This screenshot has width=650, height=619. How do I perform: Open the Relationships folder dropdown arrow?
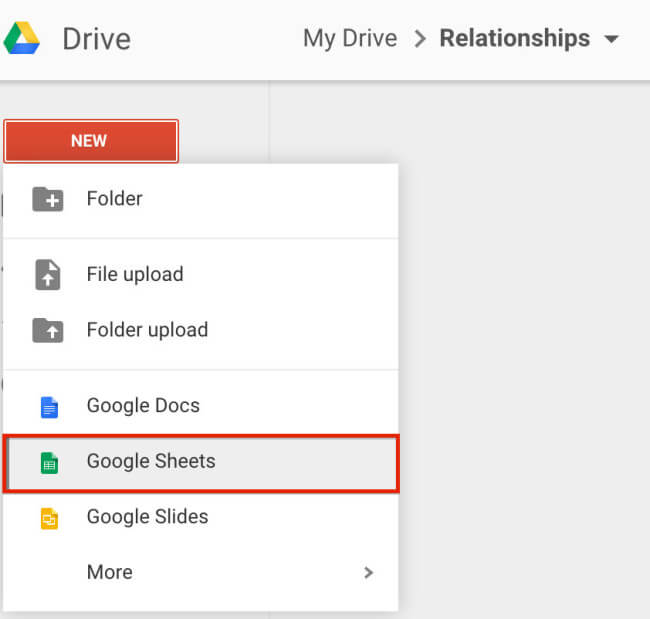[x=611, y=39]
